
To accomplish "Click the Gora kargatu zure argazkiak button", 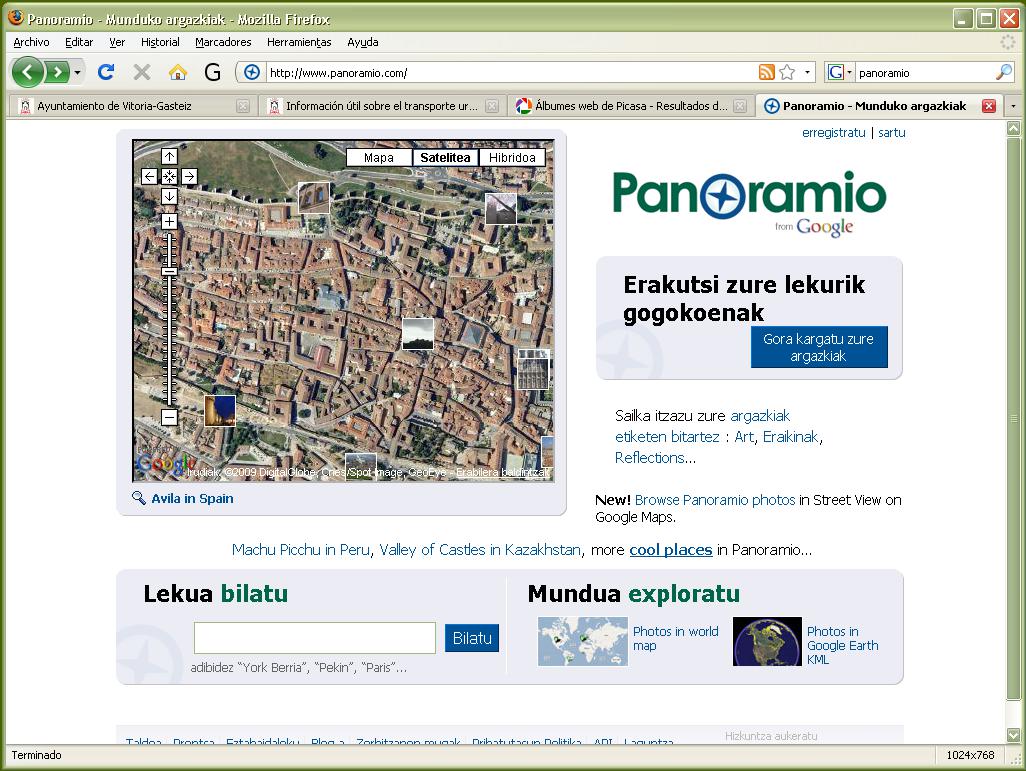I will [819, 347].
